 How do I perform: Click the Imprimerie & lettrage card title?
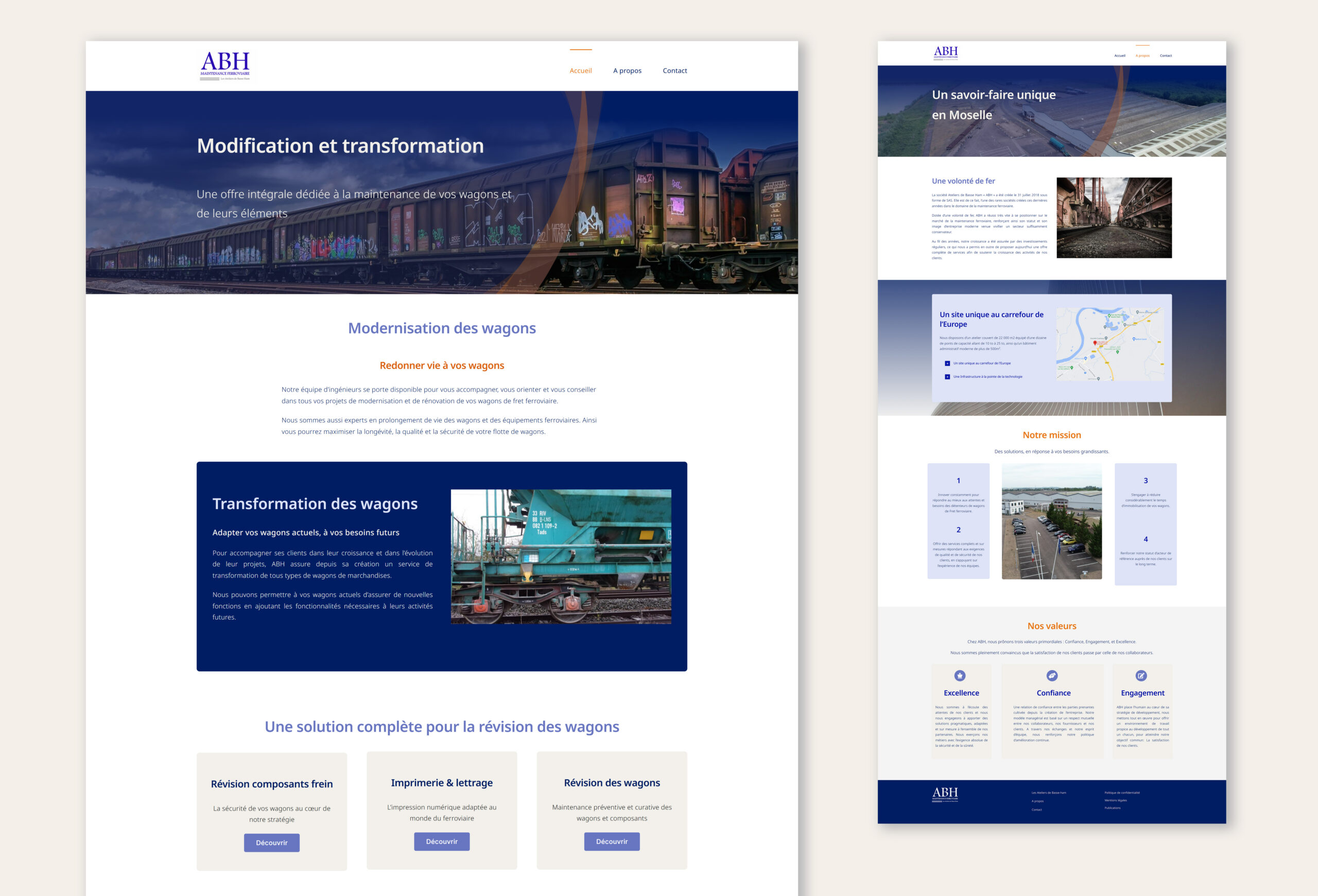442,783
